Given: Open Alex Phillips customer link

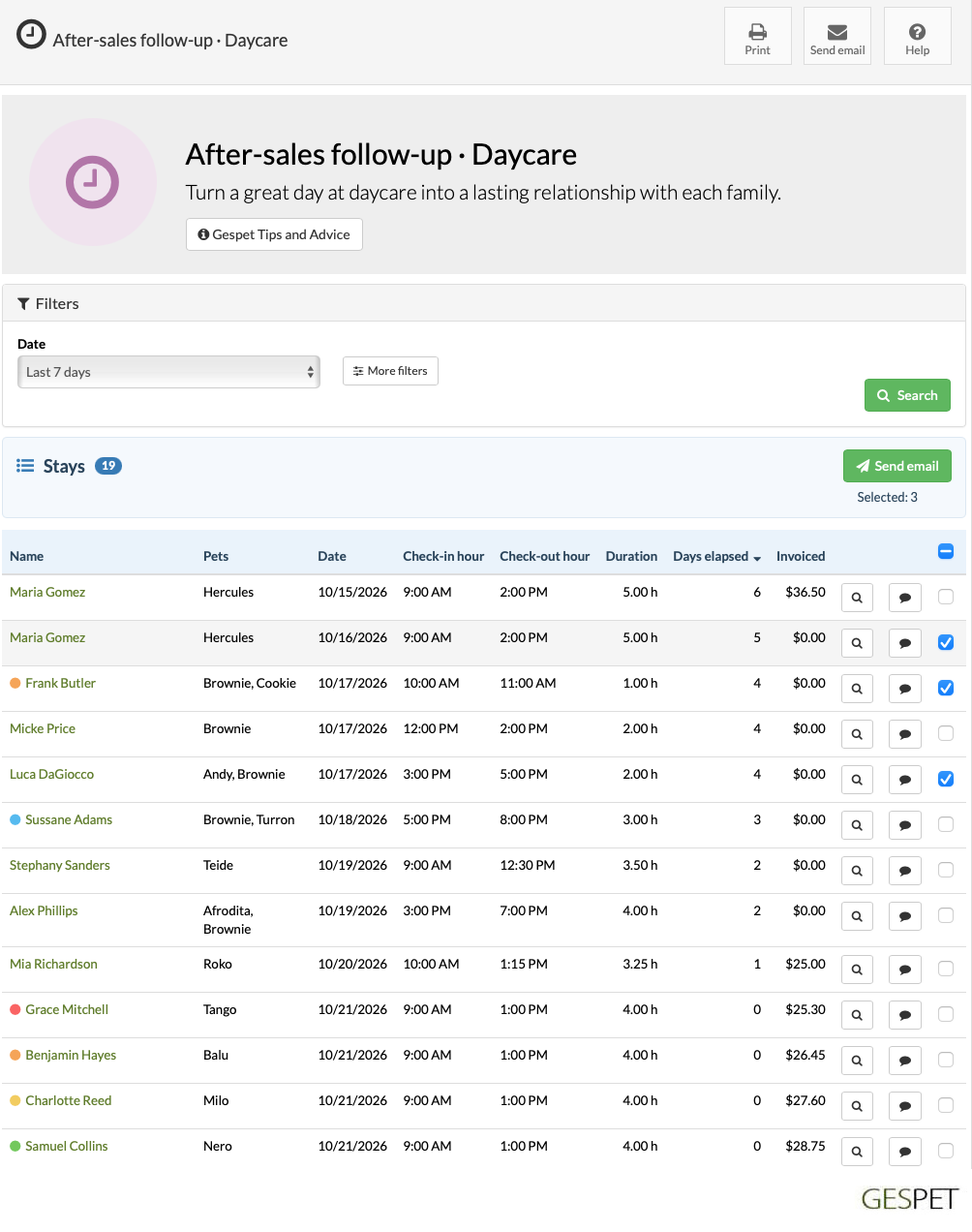Looking at the screenshot, I should coord(44,910).
